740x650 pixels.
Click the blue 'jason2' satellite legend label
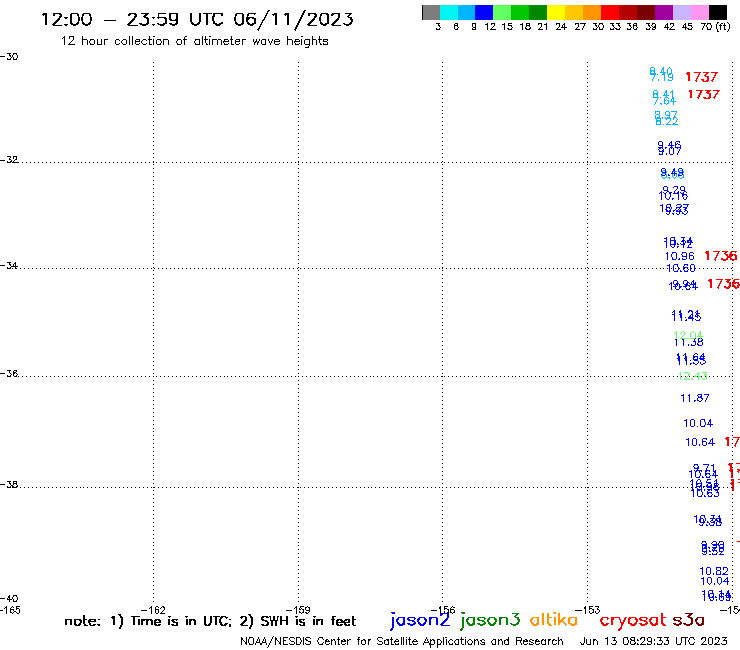(x=420, y=620)
